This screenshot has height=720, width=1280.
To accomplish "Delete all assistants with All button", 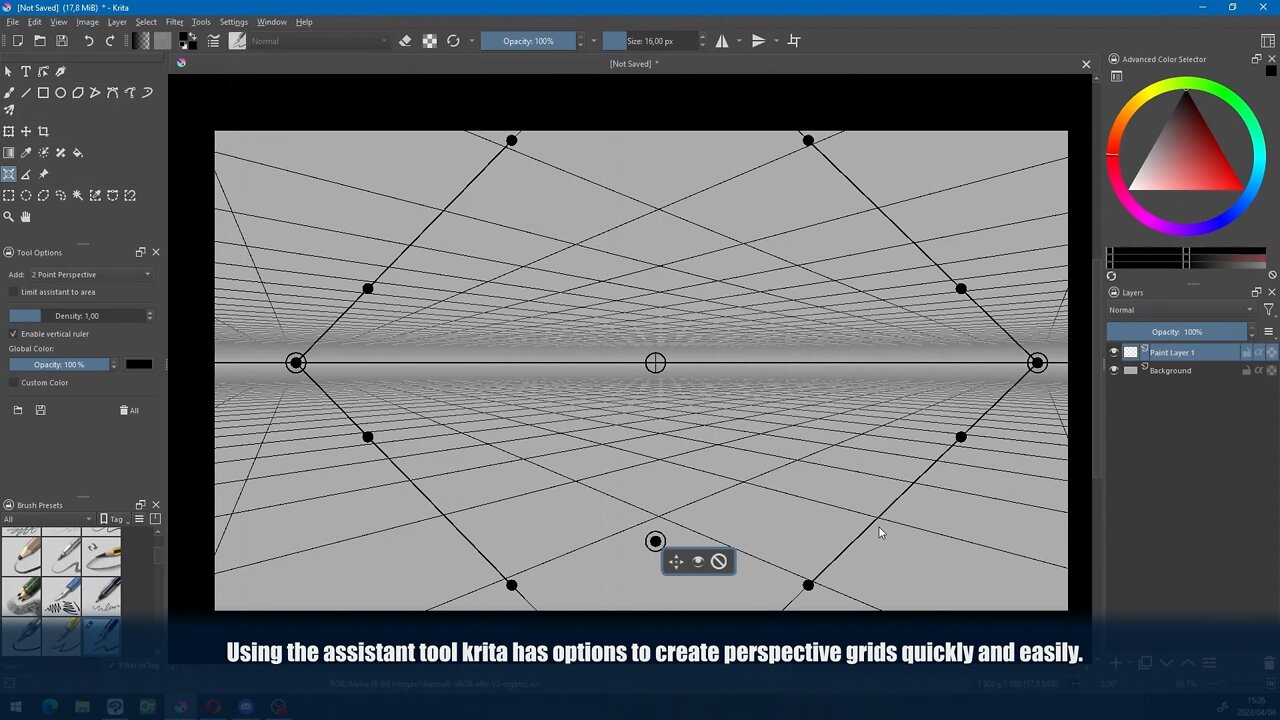I will click(129, 410).
